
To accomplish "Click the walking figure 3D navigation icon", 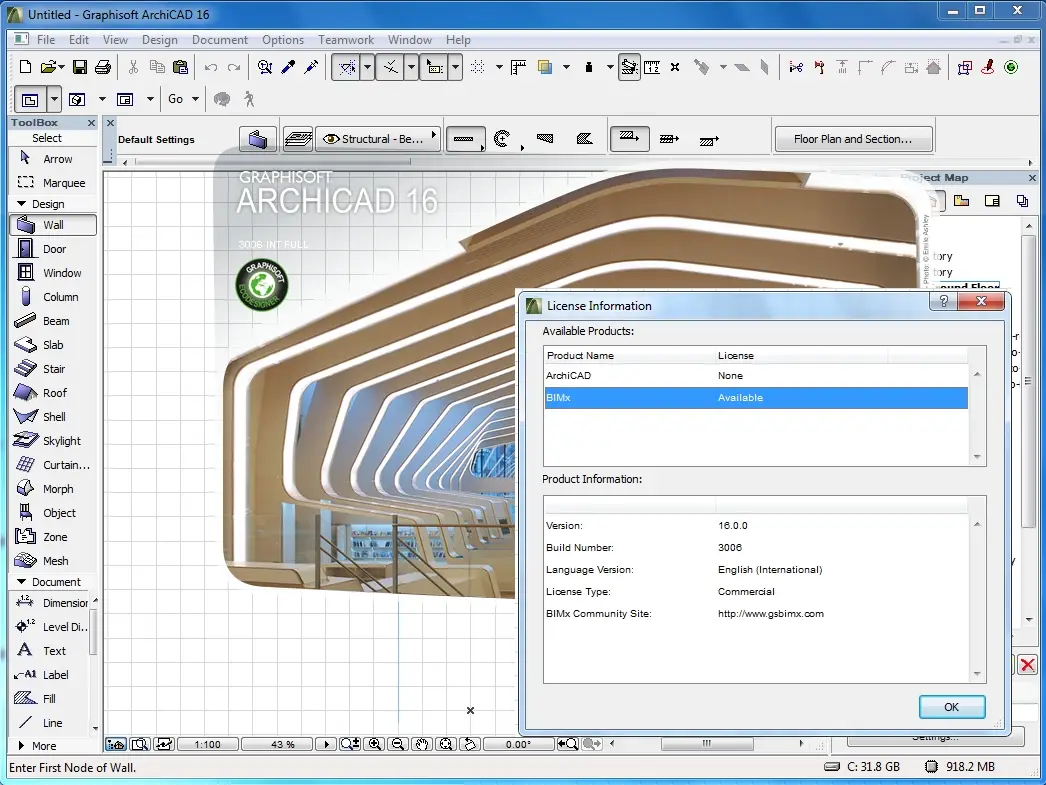I will pos(249,99).
